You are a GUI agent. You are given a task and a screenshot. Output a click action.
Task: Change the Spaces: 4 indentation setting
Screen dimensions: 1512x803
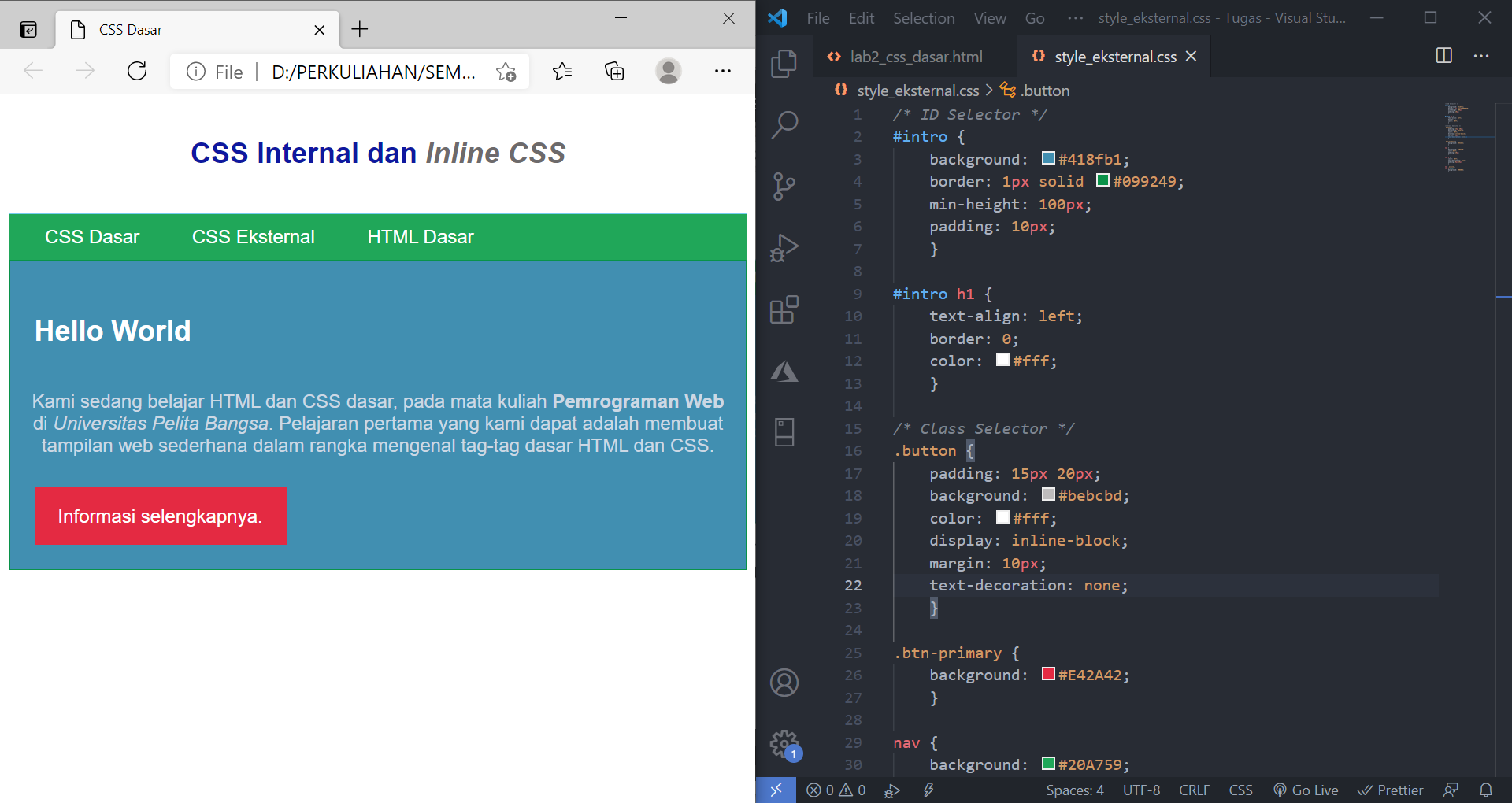point(1074,790)
